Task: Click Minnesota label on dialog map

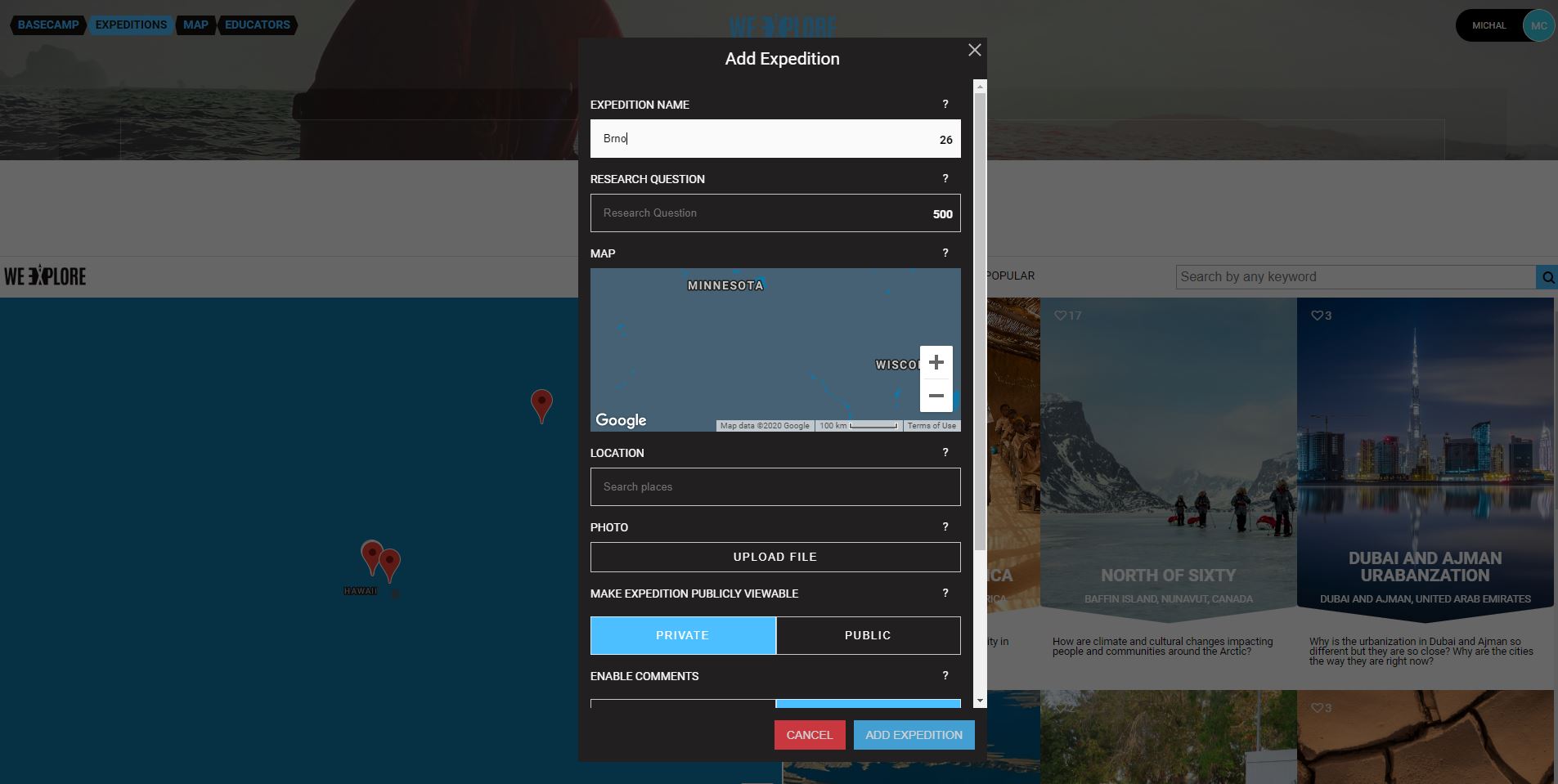Action: [x=725, y=285]
